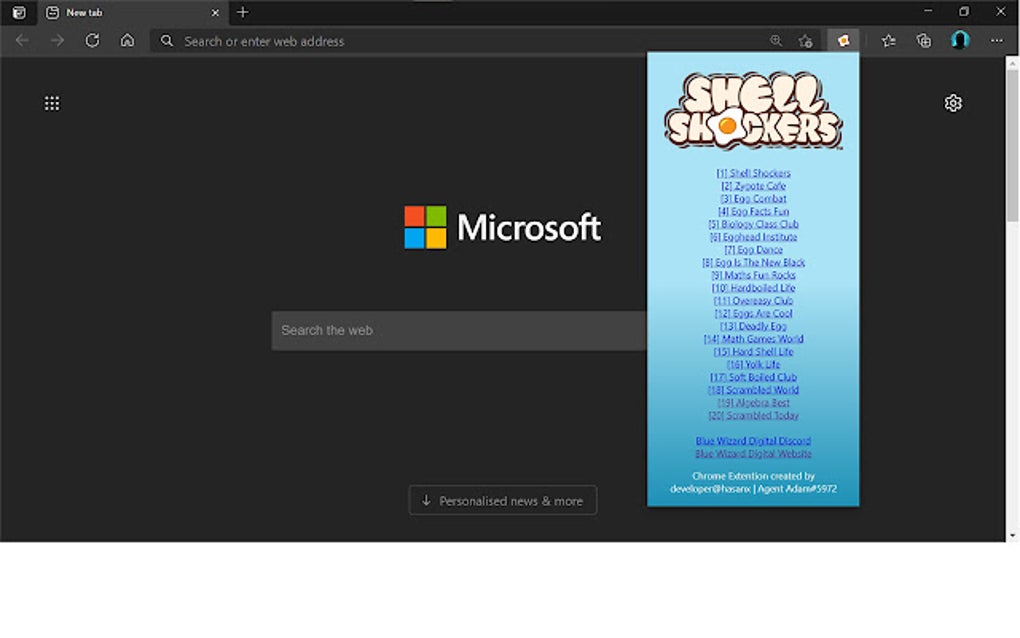Open the [19] Algebra Best link
Viewport: 1020px width, 638px height.
pos(753,403)
